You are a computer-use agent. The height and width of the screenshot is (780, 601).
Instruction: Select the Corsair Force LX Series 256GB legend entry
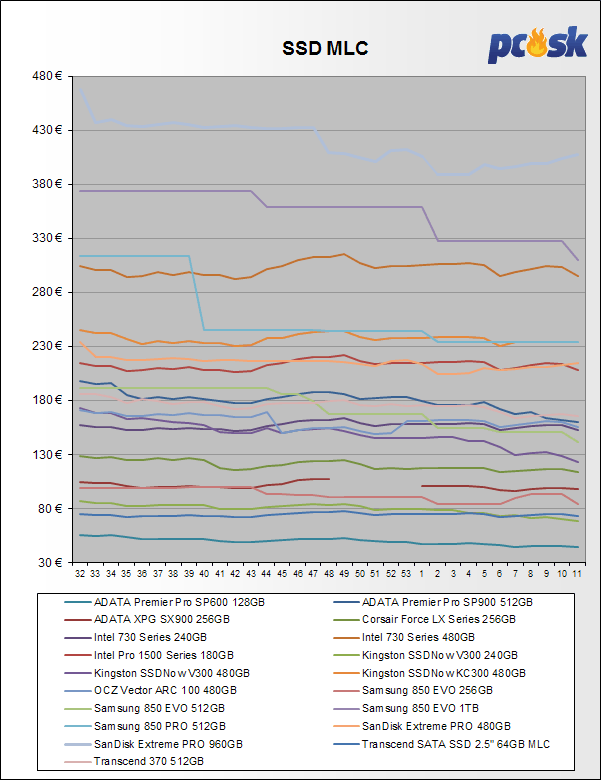point(424,619)
